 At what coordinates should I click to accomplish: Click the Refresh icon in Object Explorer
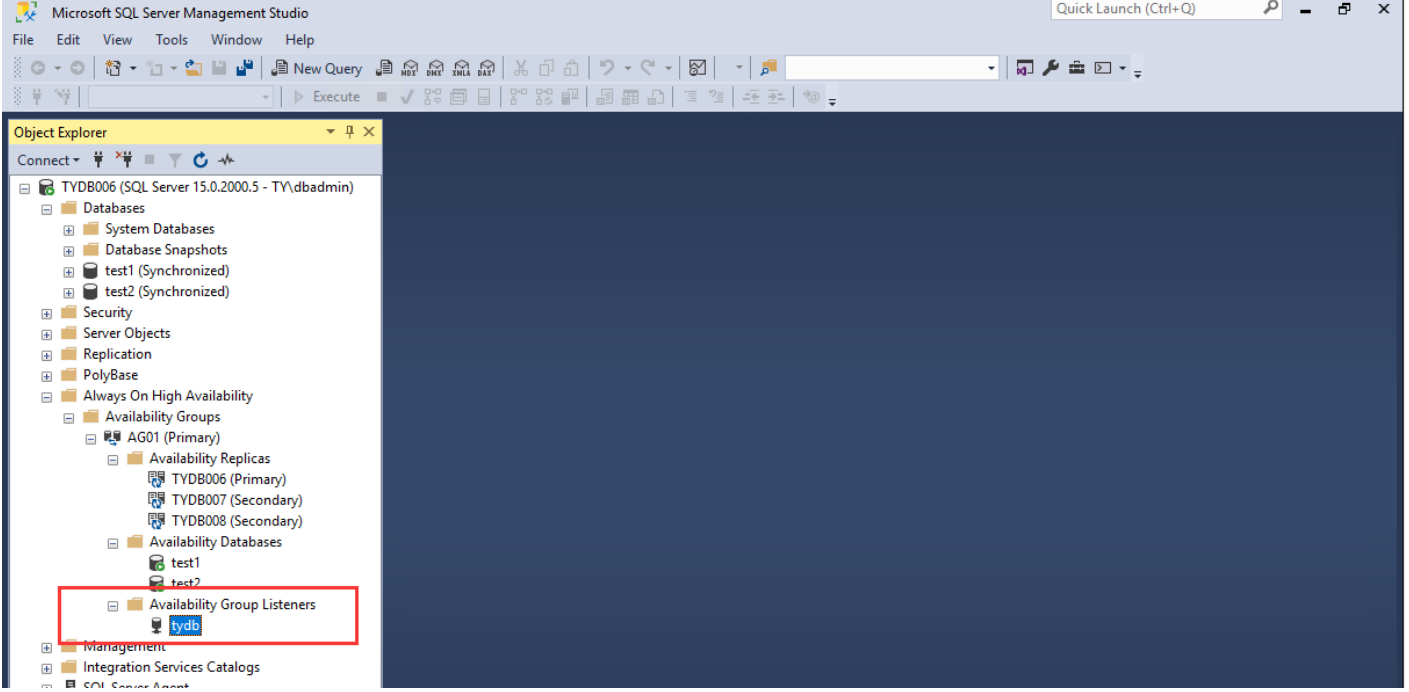pos(201,160)
